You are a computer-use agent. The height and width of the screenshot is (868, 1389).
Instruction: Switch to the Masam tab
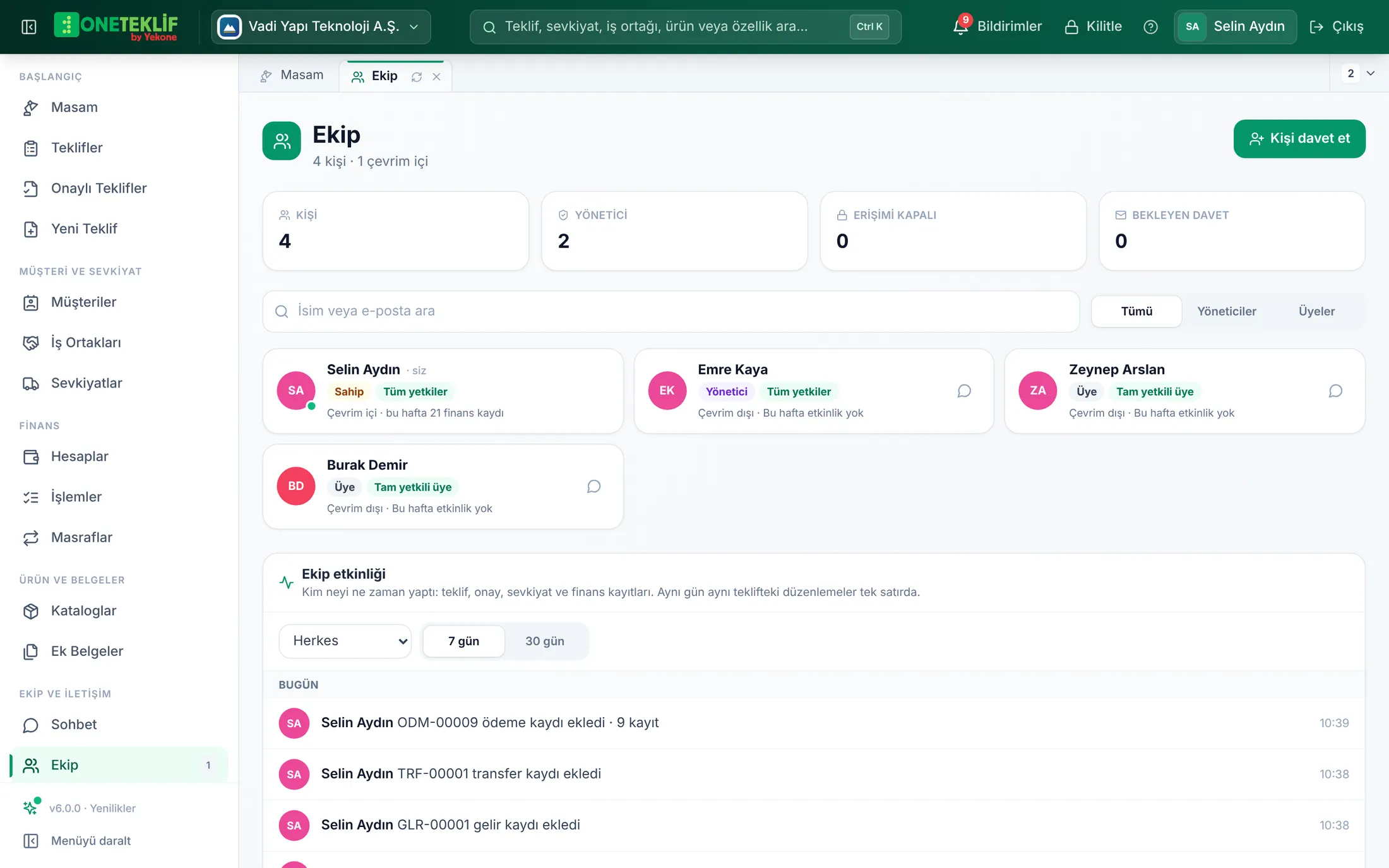(291, 75)
